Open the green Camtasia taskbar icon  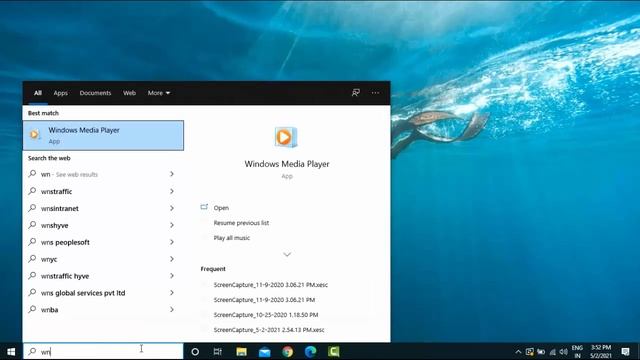point(334,351)
